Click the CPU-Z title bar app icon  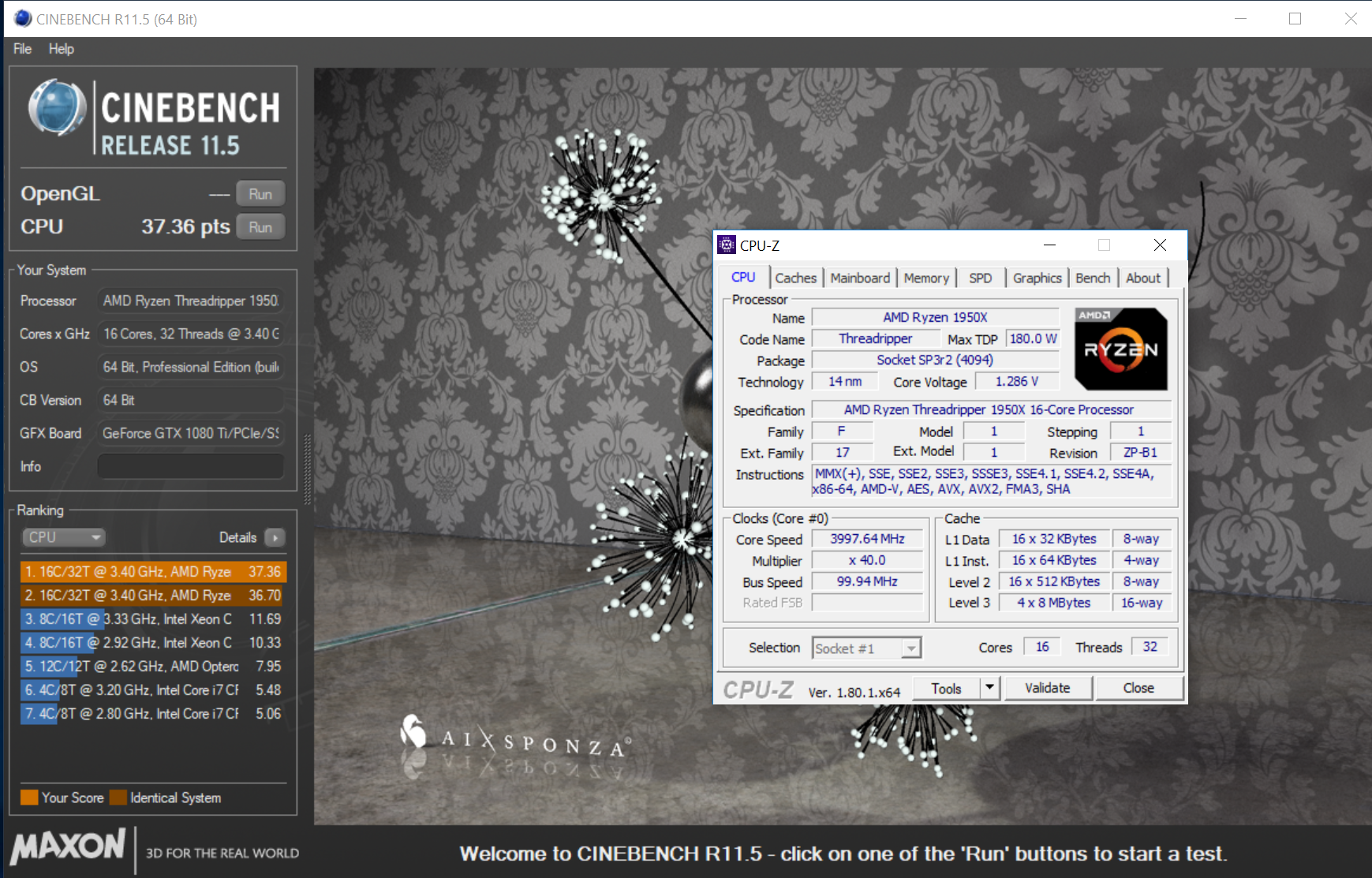click(727, 245)
